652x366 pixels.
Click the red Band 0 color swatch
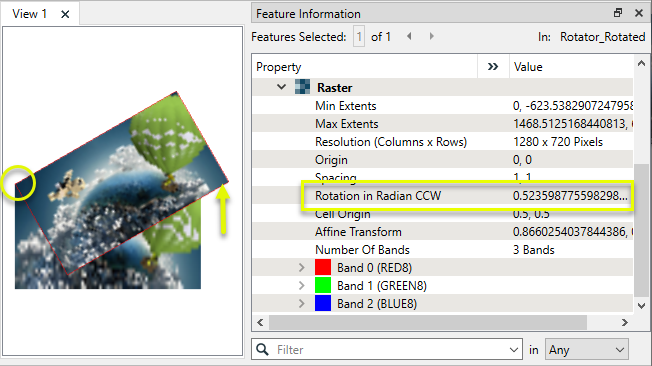point(323,267)
